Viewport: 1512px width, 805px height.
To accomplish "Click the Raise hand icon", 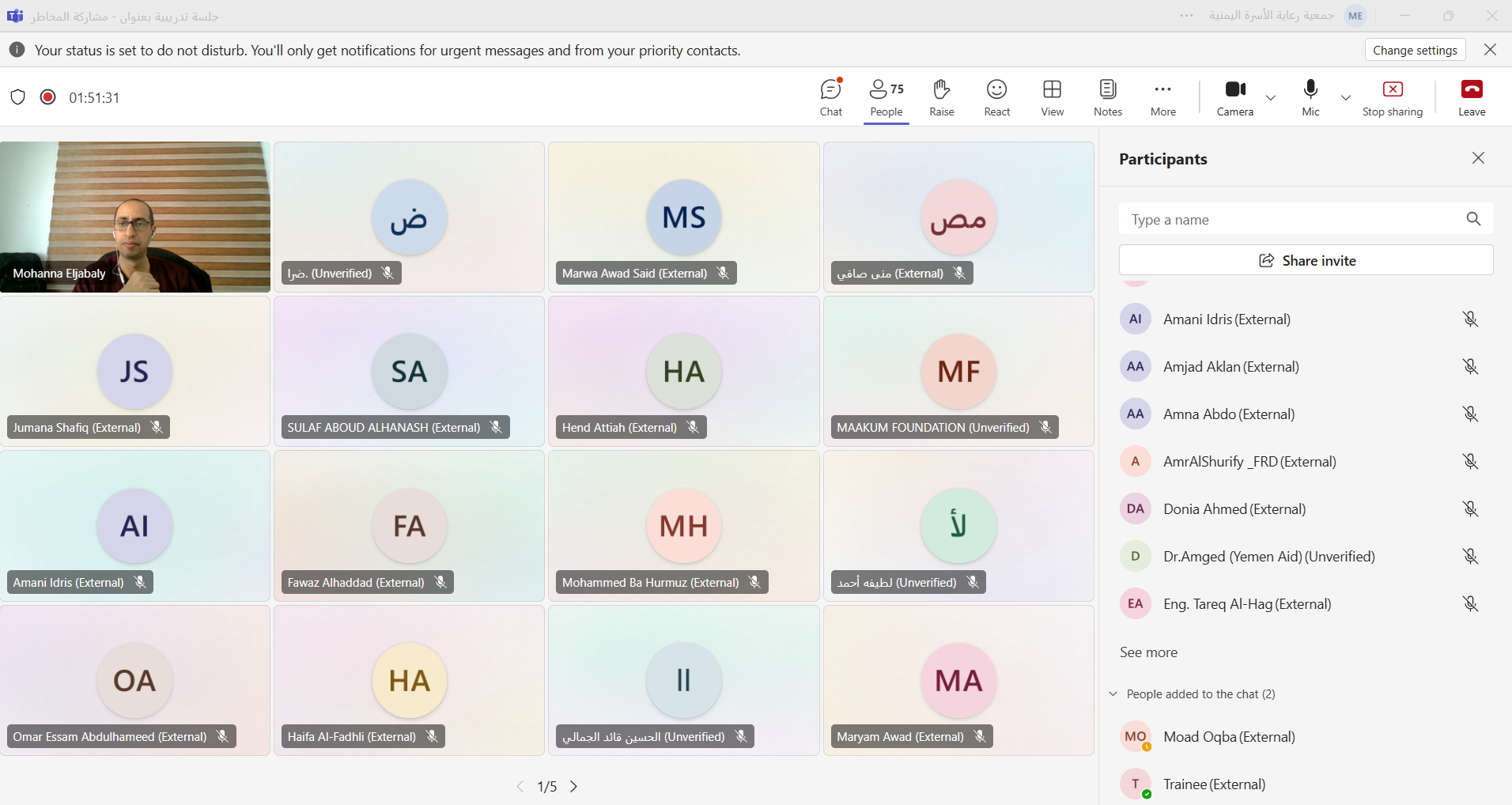I will click(x=941, y=97).
